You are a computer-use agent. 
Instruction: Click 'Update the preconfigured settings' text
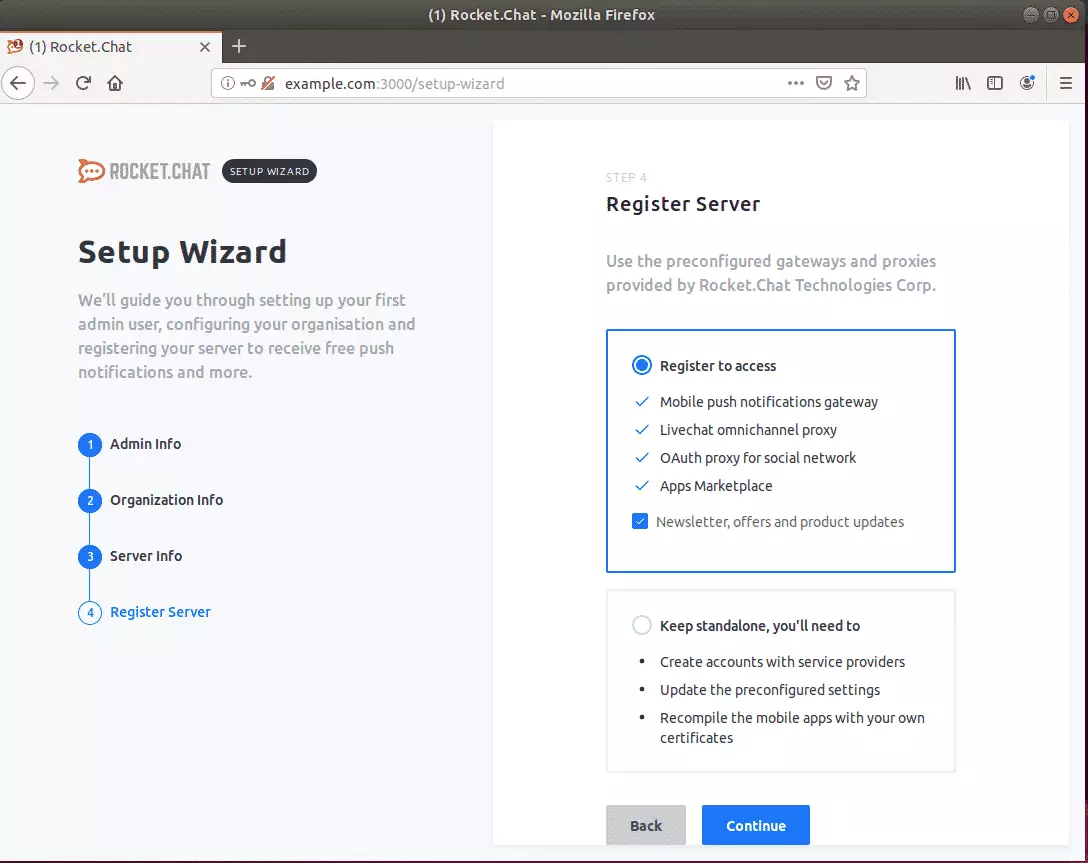tap(770, 690)
